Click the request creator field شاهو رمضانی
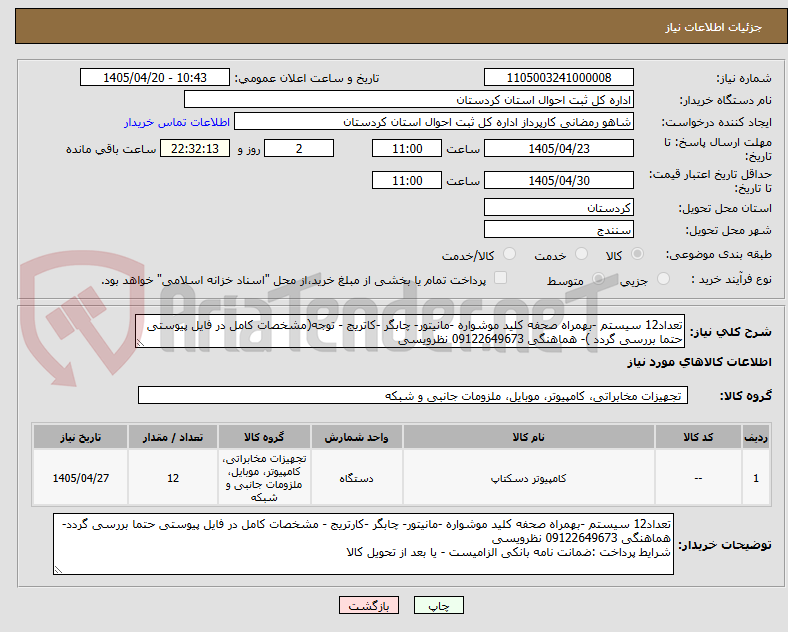This screenshot has height=632, width=788. point(434,122)
